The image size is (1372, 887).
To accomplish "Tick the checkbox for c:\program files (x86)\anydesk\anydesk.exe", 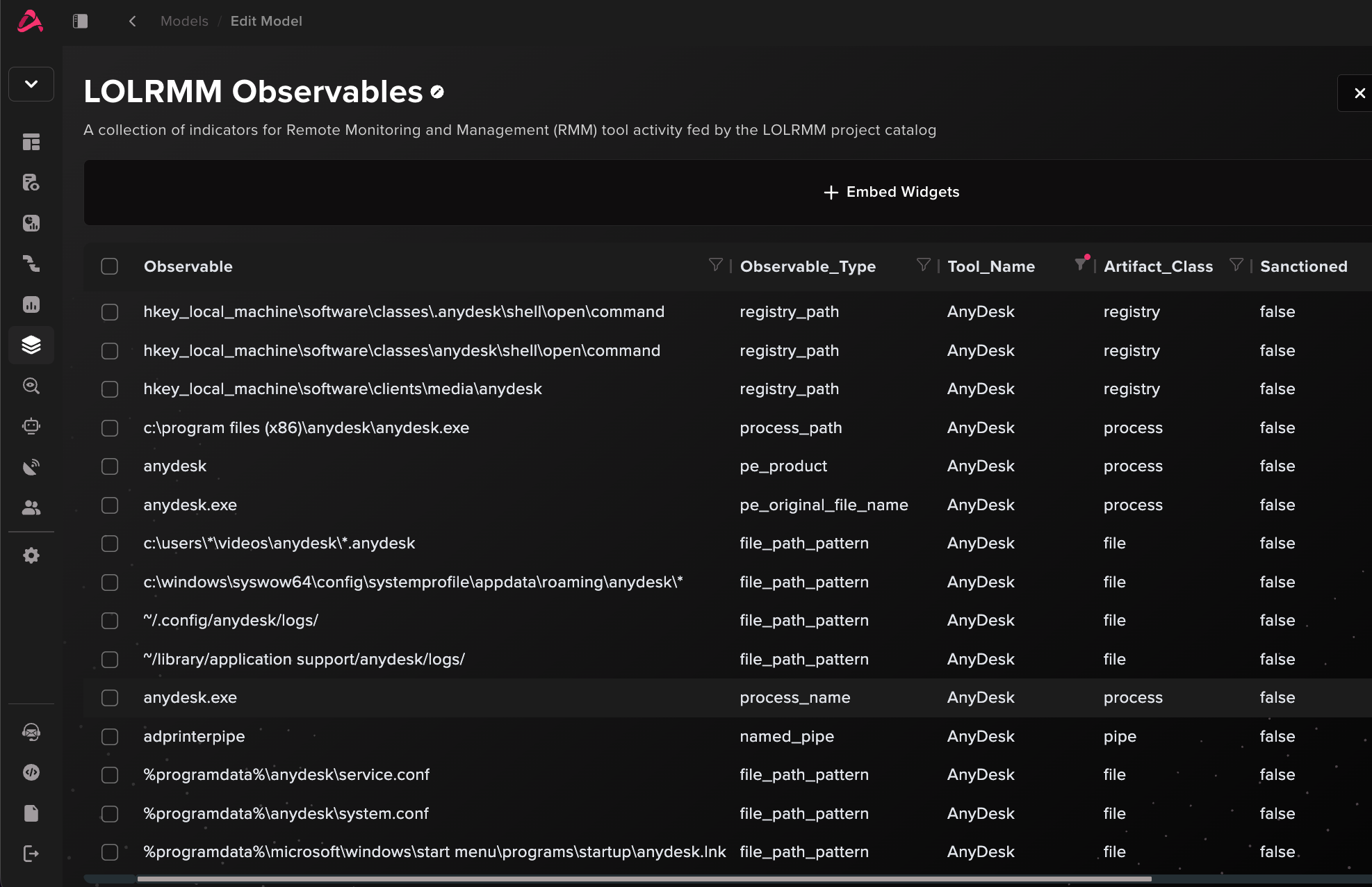I will pyautogui.click(x=110, y=428).
